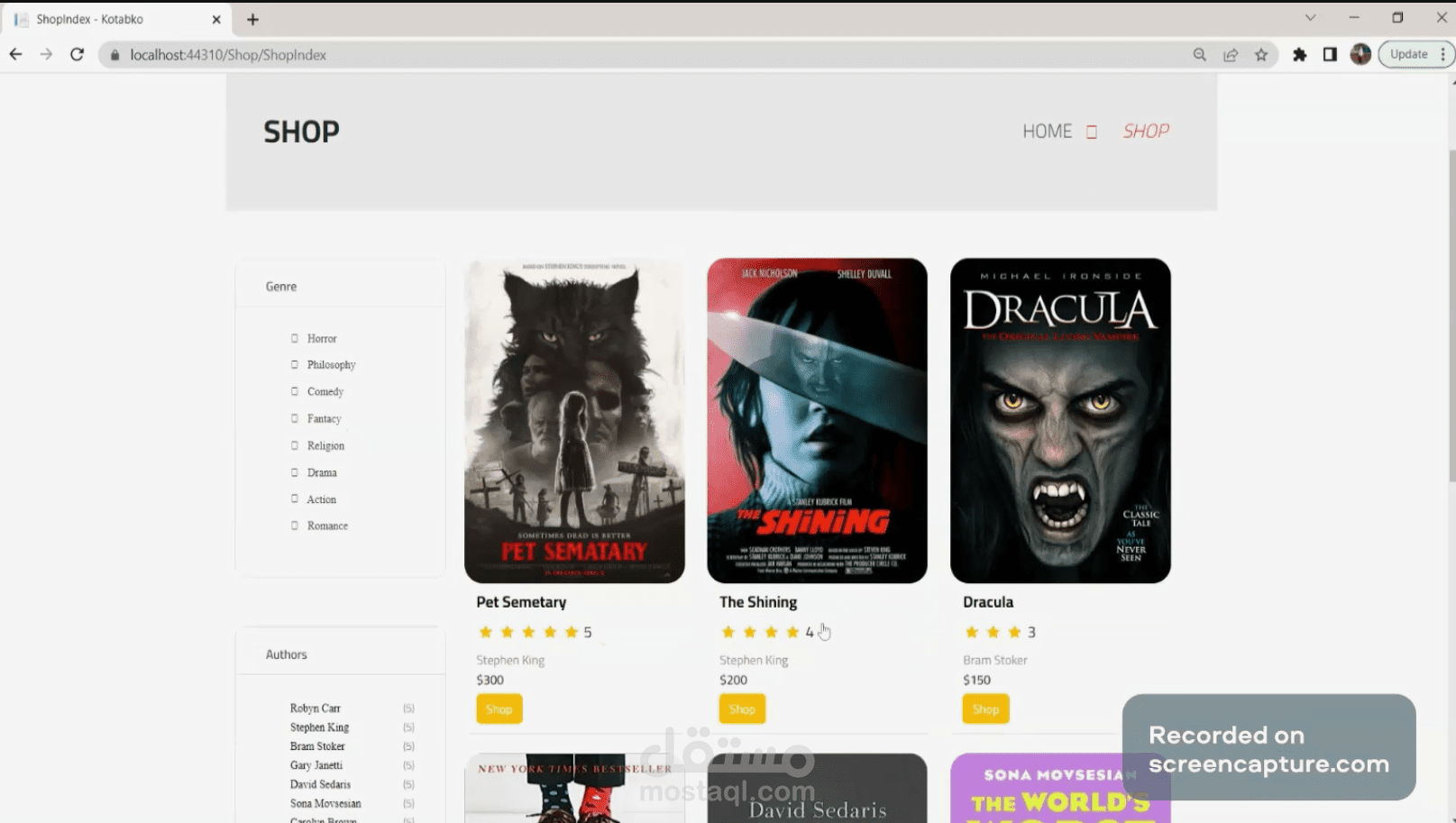Click The Shining book title

pyautogui.click(x=758, y=602)
